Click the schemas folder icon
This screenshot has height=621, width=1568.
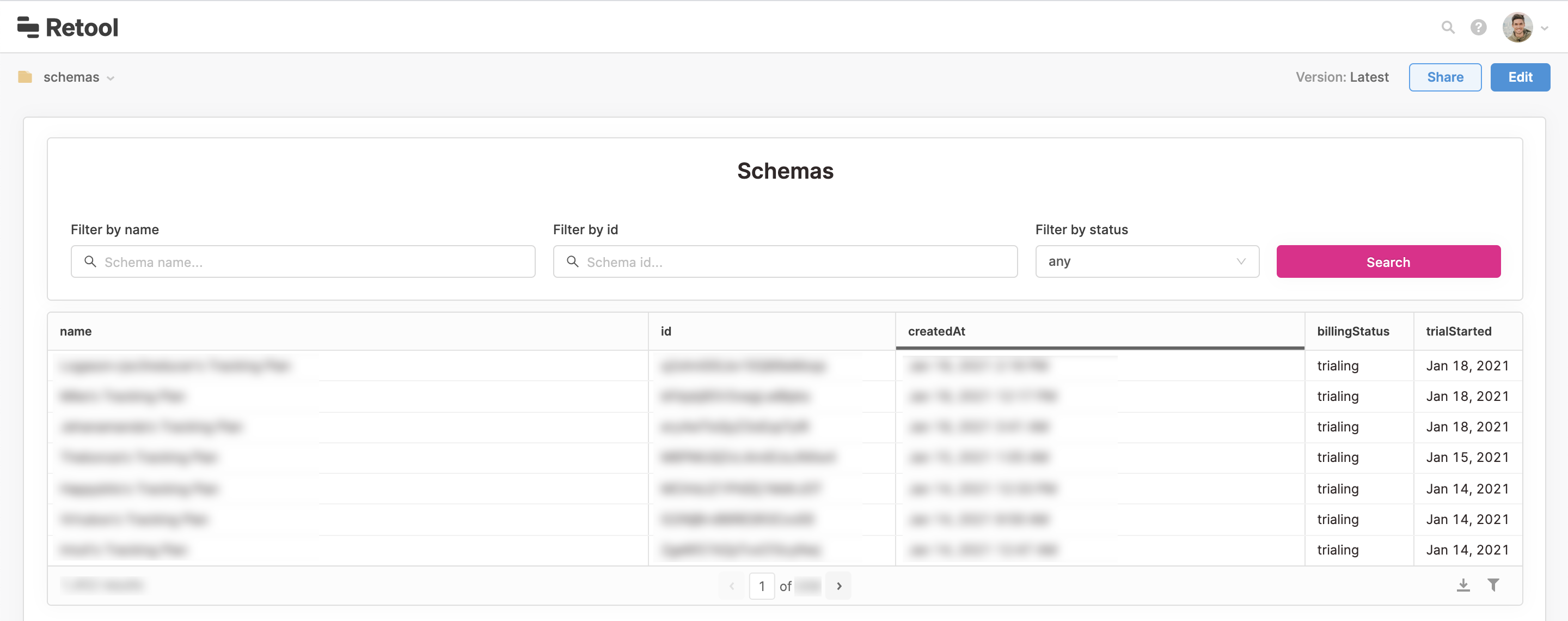(25, 76)
